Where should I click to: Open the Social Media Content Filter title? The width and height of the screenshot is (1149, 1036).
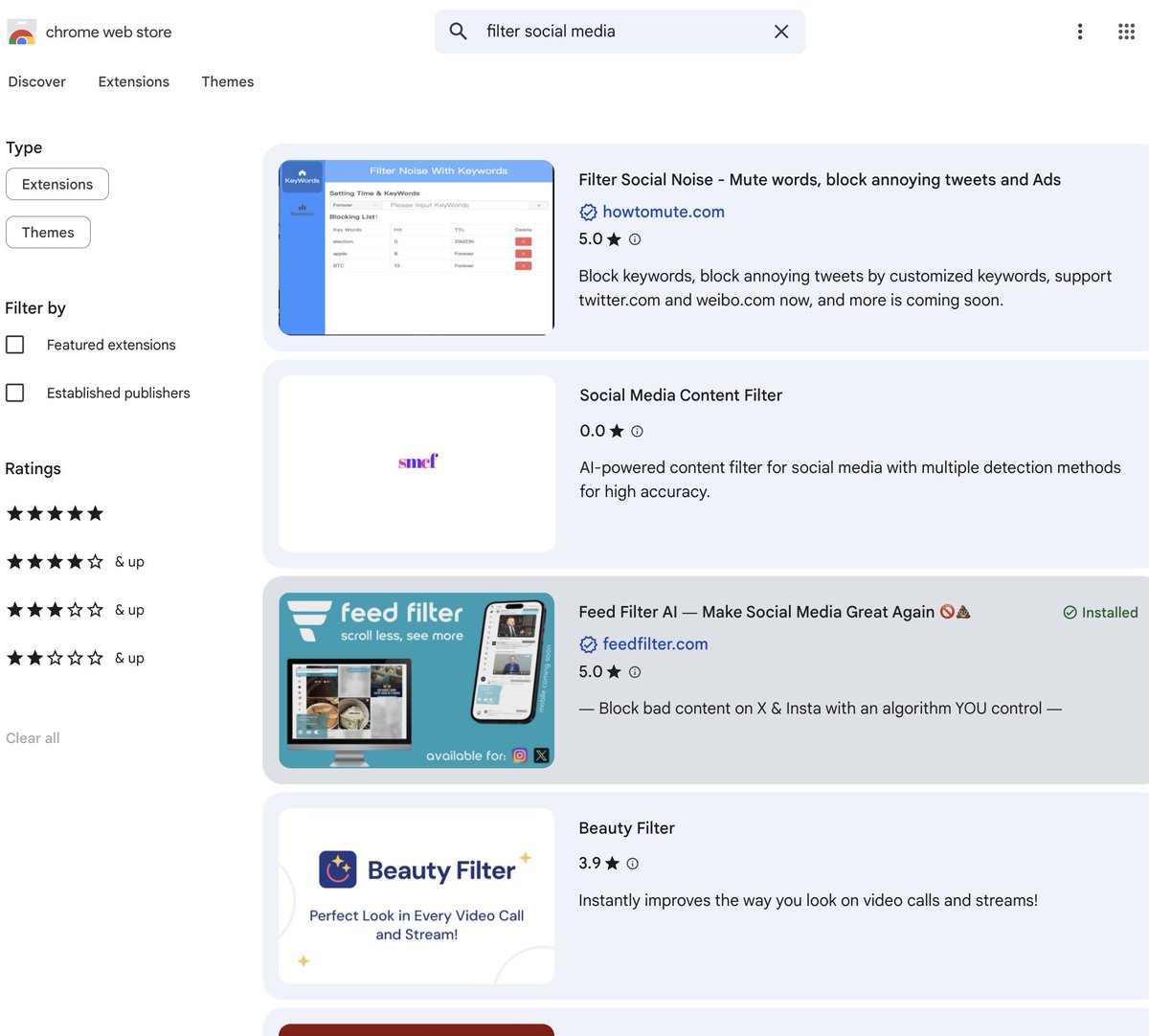(681, 395)
